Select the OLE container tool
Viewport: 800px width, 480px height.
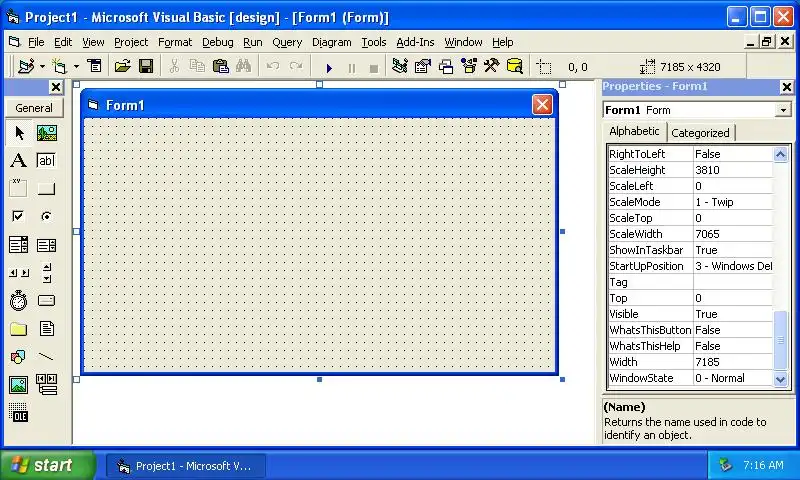click(19, 412)
